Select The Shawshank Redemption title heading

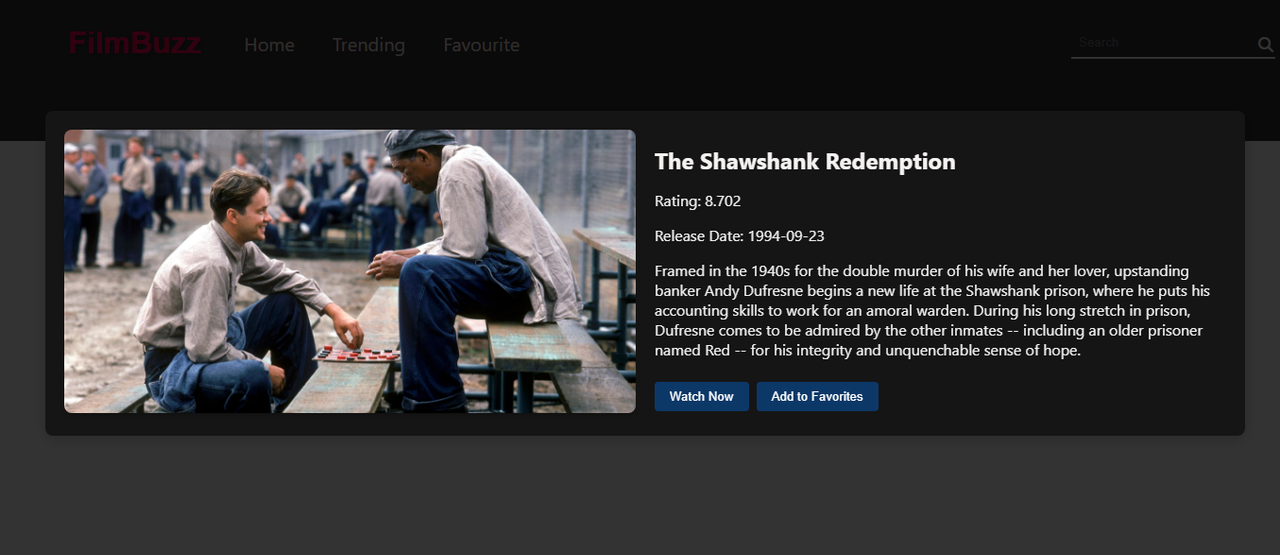click(x=805, y=162)
